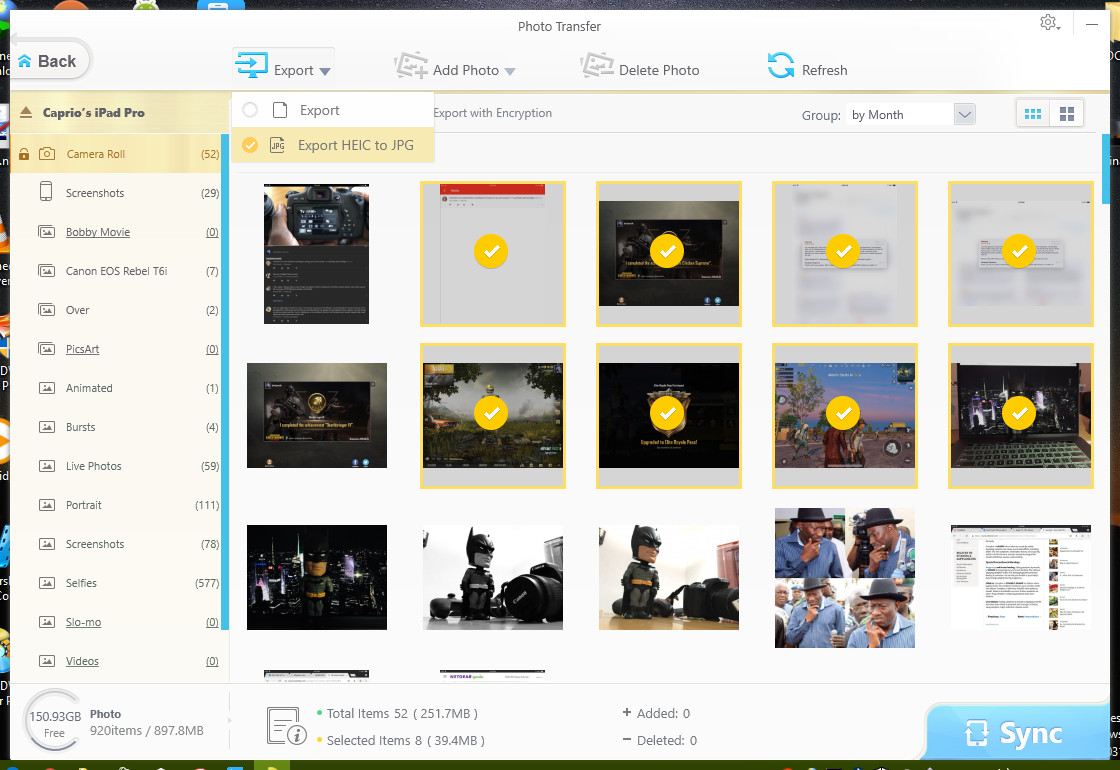Click the Delete Photo label
Screen dimensions: 1120x770
[659, 70]
